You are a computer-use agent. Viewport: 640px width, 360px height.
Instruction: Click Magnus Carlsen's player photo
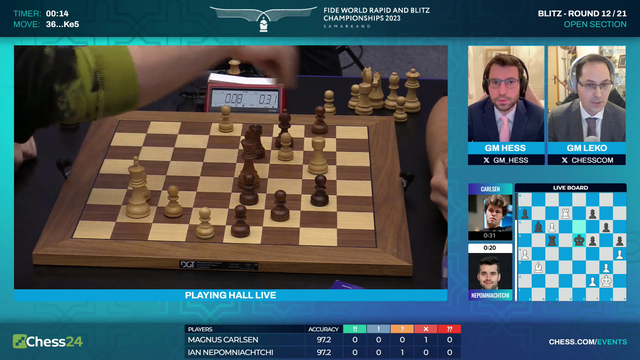(490, 213)
